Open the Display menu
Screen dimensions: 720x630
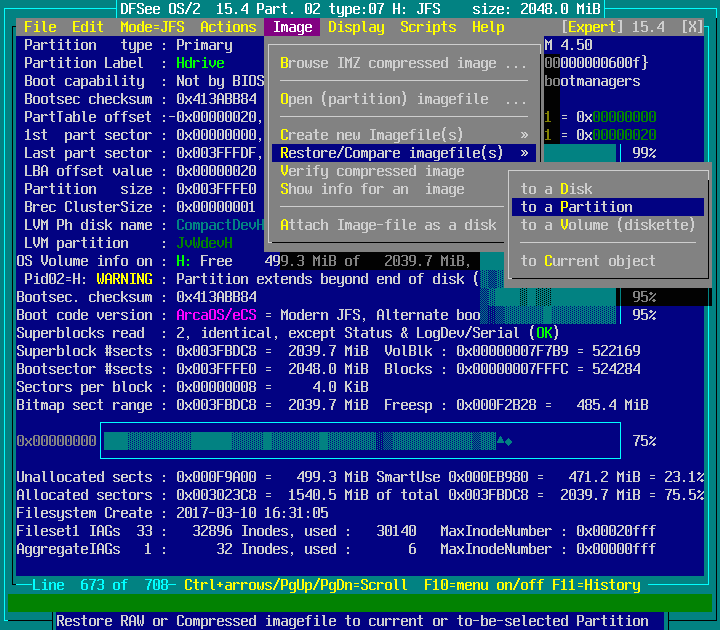point(356,27)
